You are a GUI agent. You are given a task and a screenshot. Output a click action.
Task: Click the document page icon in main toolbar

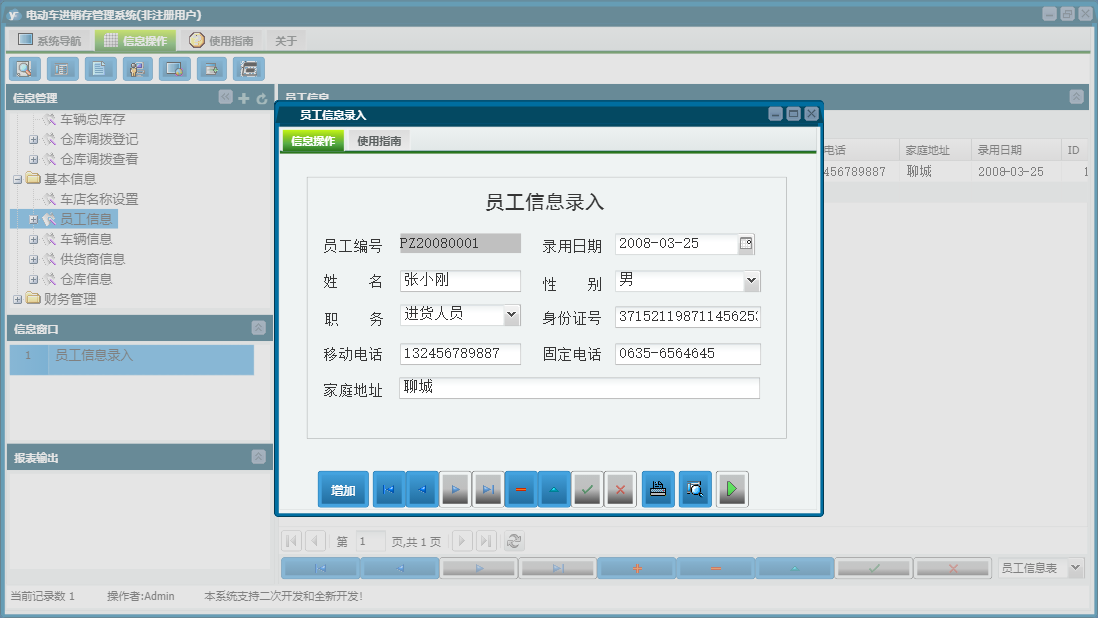point(99,69)
